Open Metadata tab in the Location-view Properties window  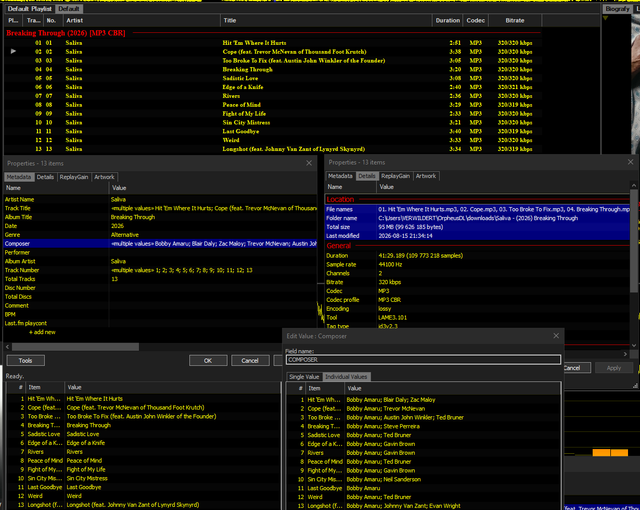[340, 176]
